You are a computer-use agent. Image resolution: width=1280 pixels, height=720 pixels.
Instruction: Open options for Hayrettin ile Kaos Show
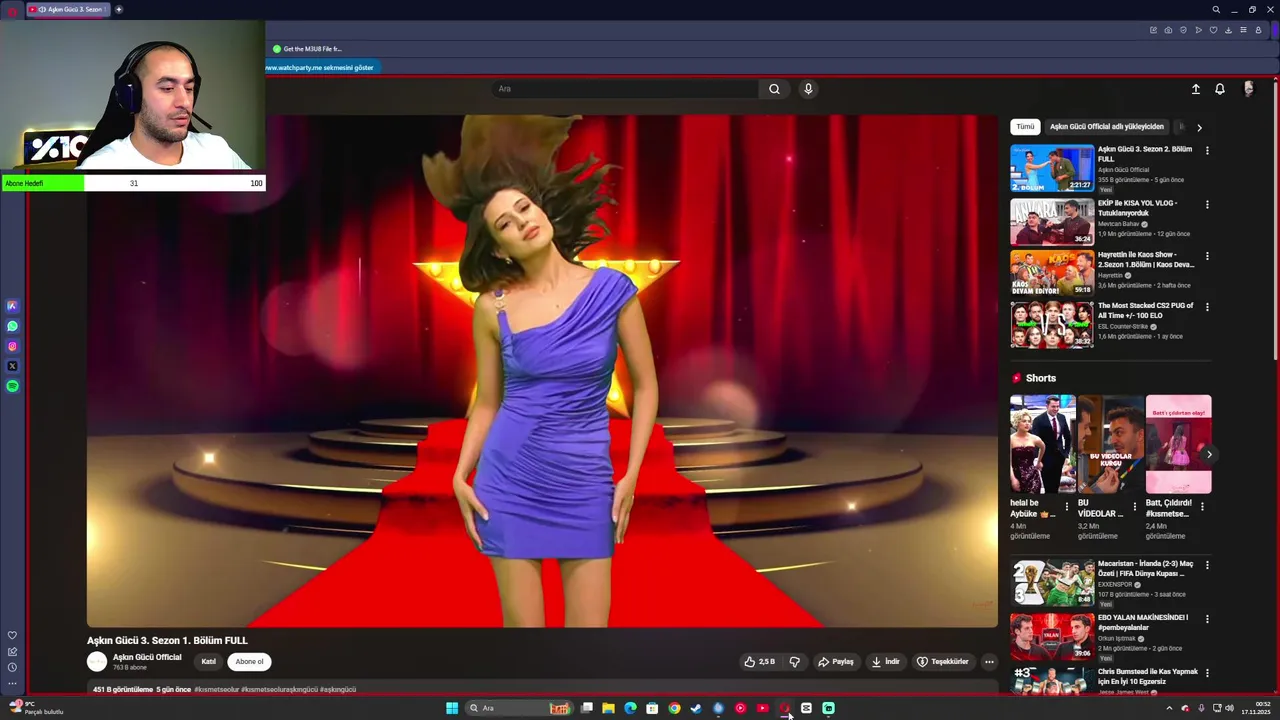[1207, 256]
